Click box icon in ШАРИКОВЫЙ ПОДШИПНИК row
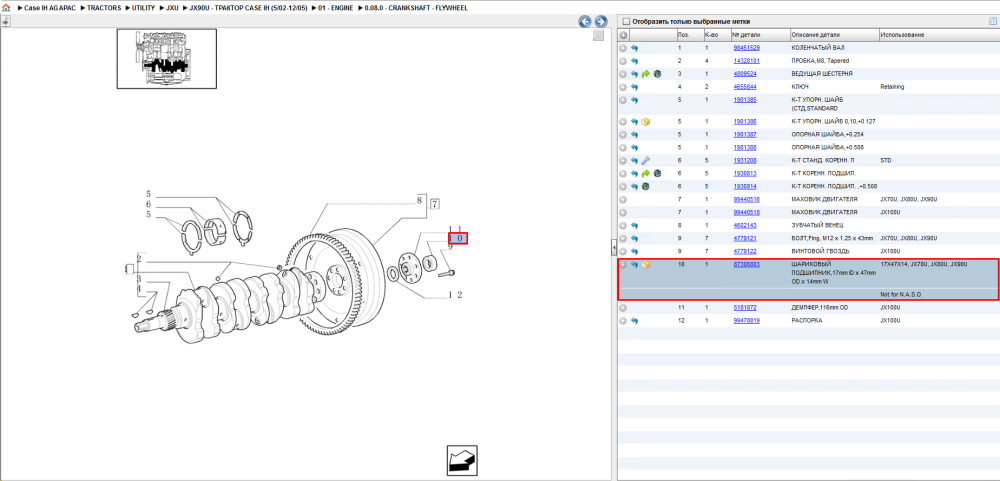 click(645, 264)
